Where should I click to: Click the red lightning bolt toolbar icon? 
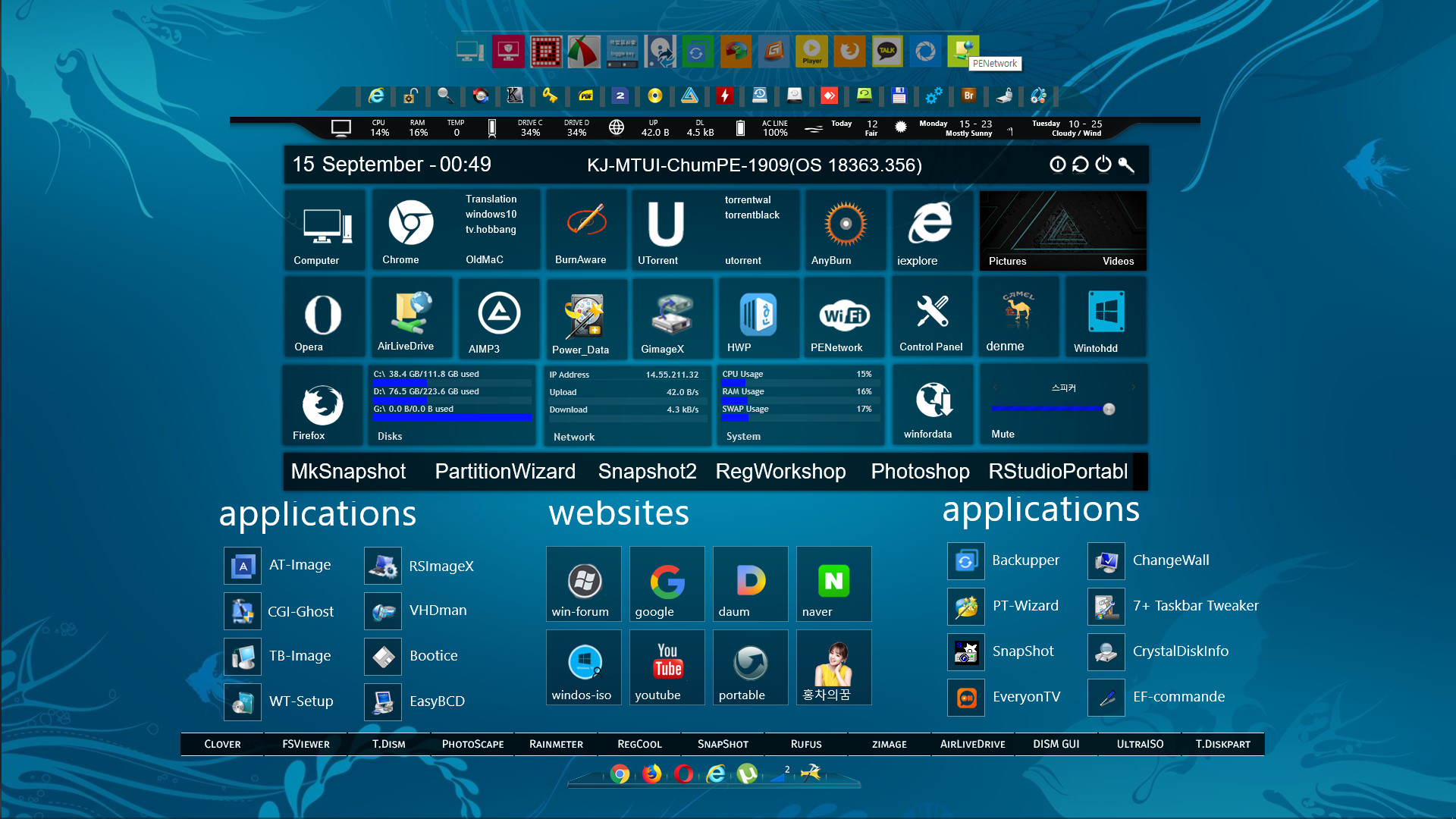click(725, 96)
